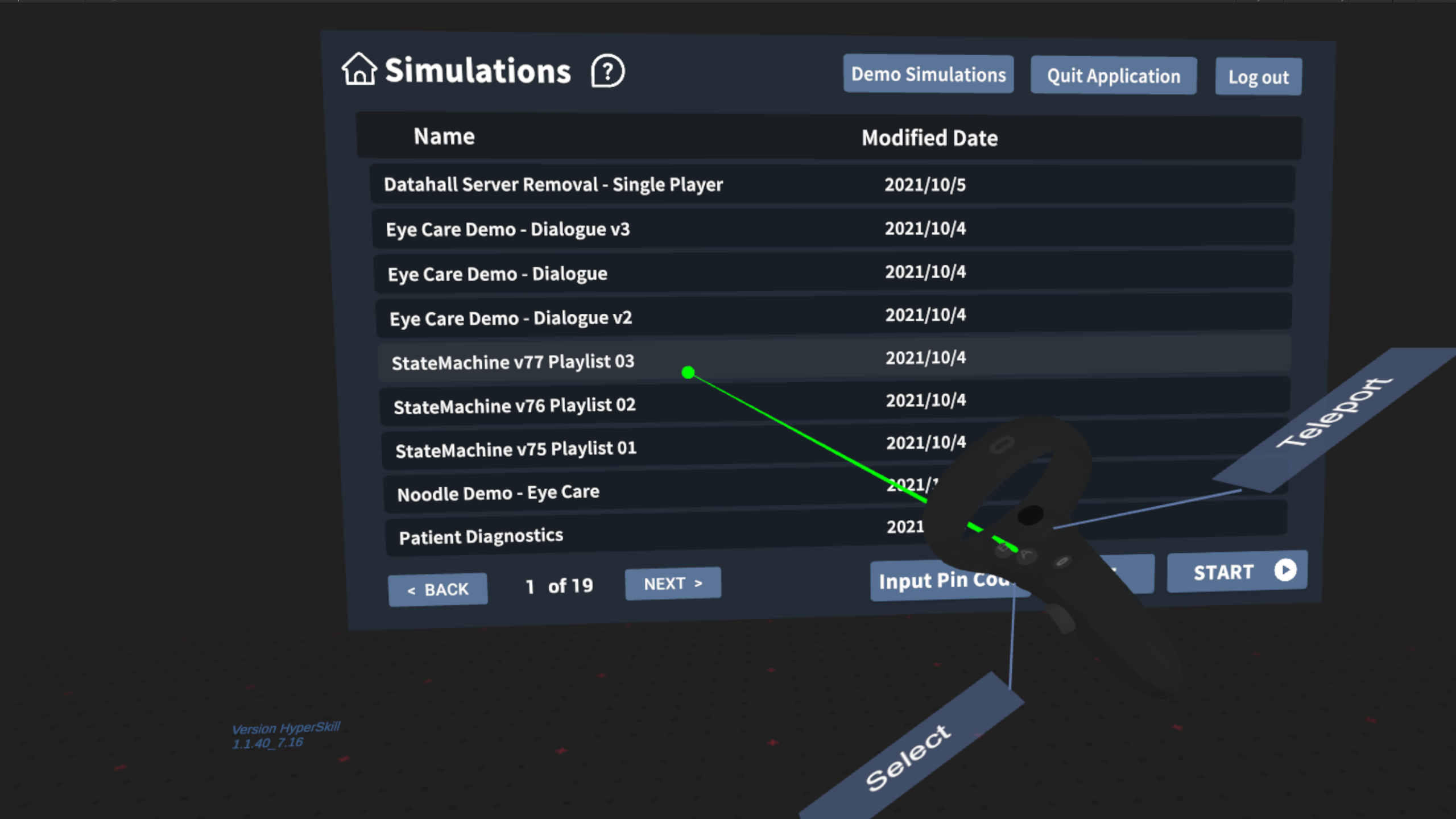
Task: Open Input Pin Code button
Action: (950, 580)
